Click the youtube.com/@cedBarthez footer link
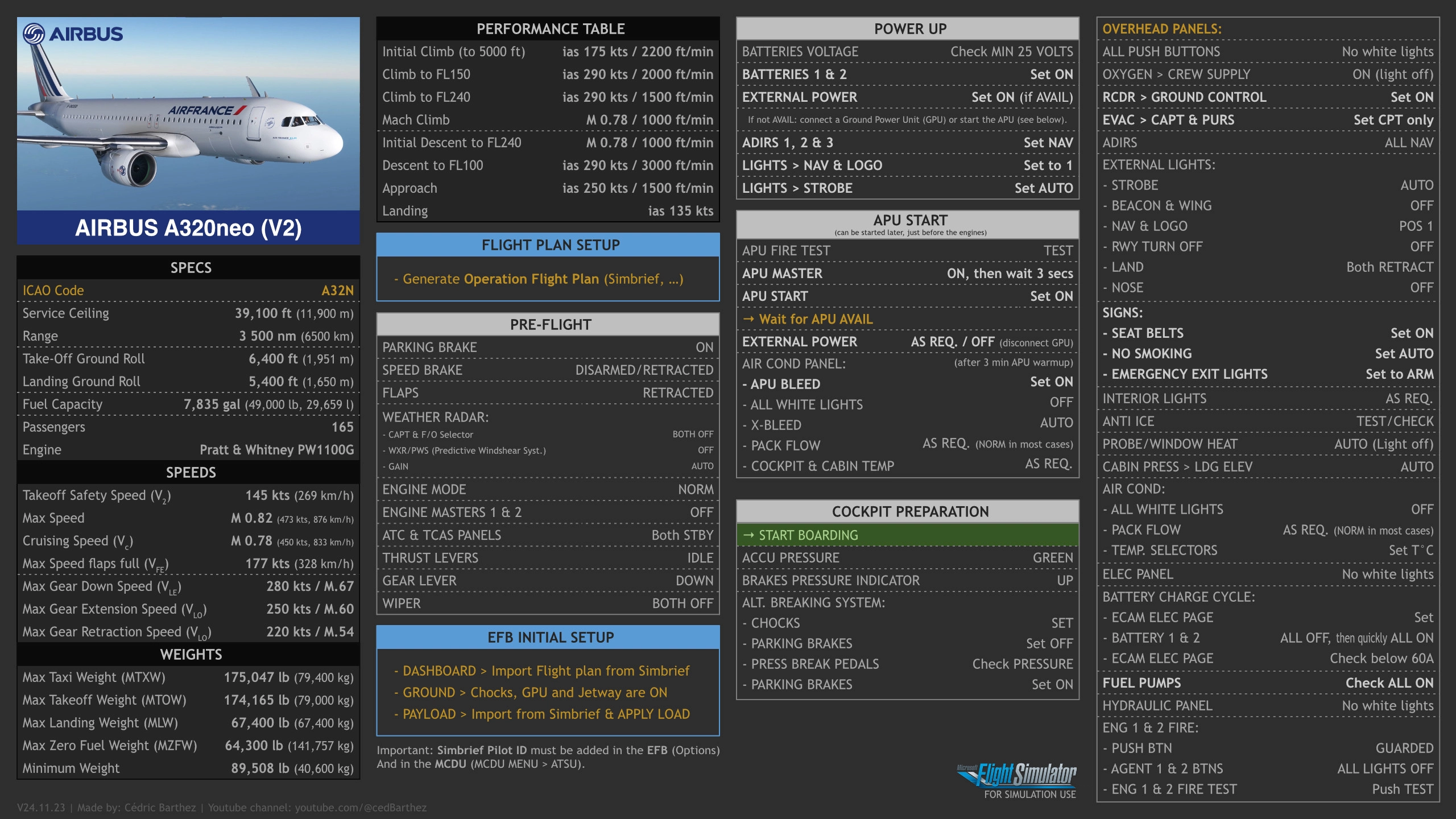1456x819 pixels. click(361, 808)
